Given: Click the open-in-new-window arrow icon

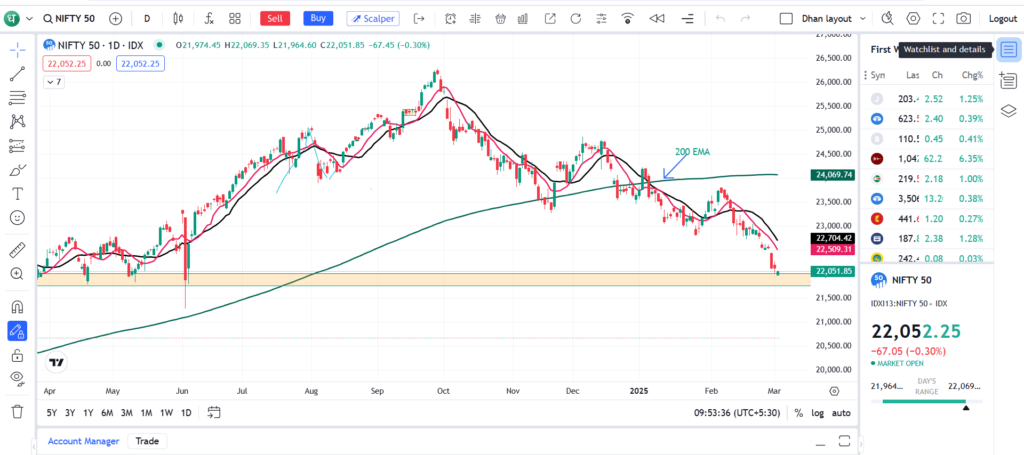Looking at the screenshot, I should click(551, 18).
